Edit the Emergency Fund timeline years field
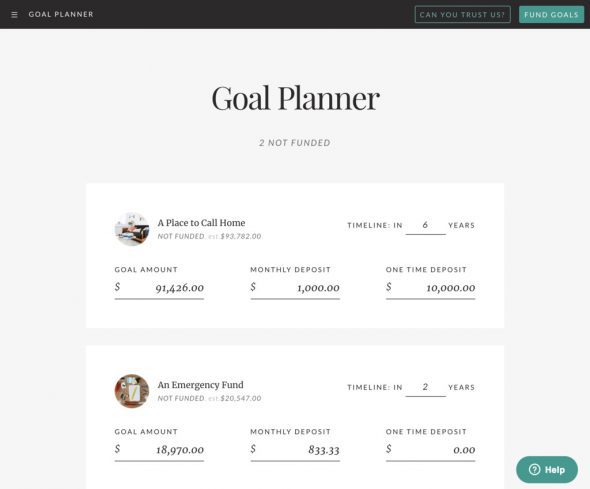Screen dimensions: 590x489 click(426, 387)
